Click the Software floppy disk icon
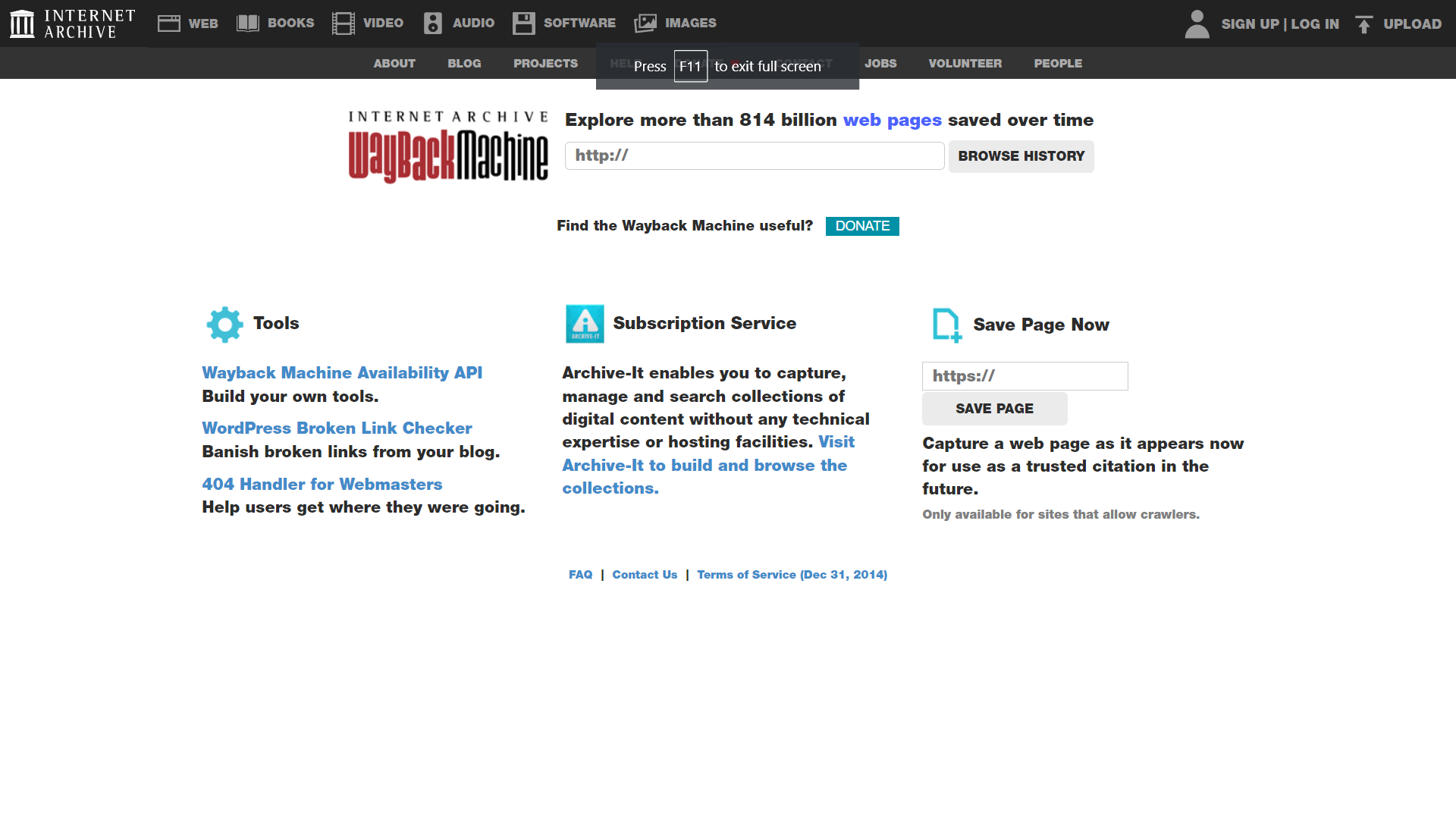Image resolution: width=1456 pixels, height=819 pixels. pos(524,24)
